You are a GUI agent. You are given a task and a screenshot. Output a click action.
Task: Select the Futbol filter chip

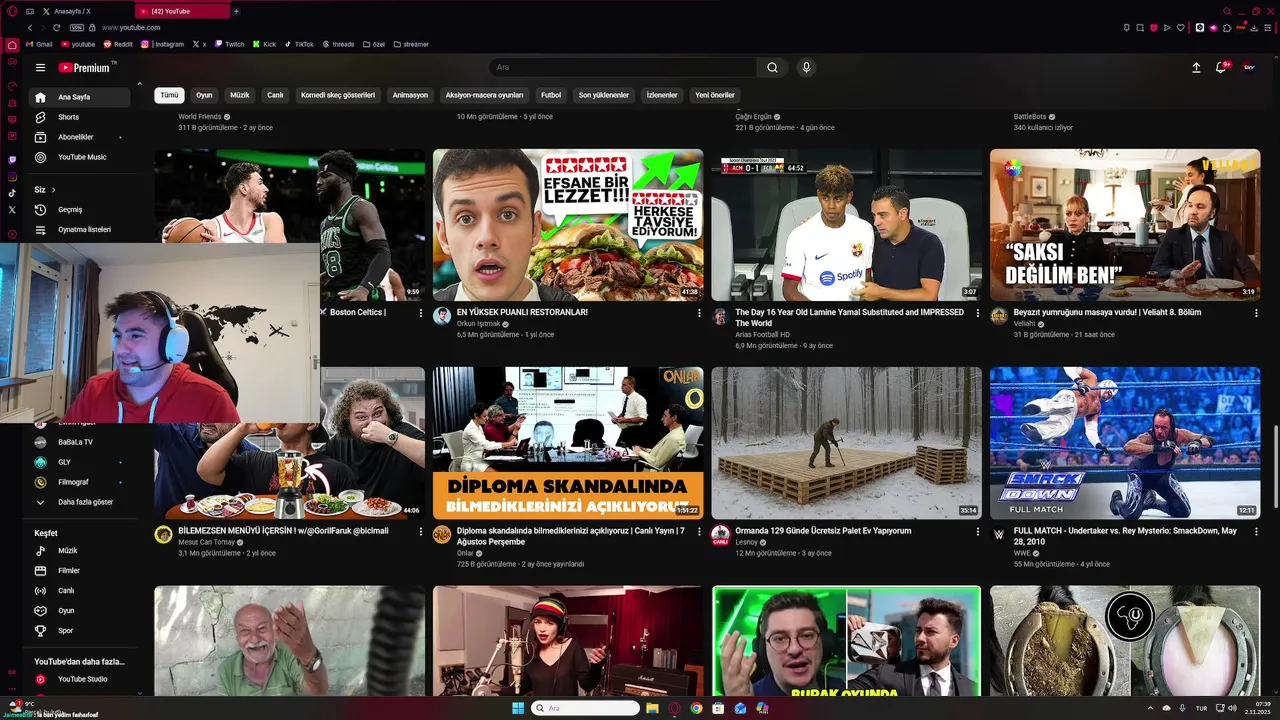click(x=551, y=95)
